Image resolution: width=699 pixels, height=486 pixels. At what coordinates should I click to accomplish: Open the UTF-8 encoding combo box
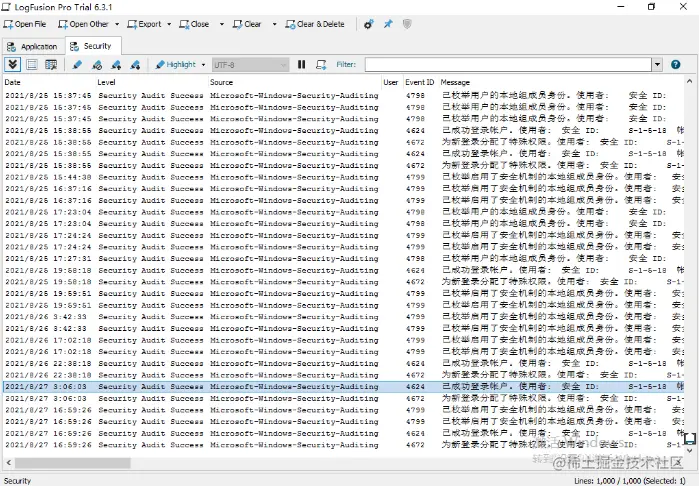click(x=250, y=65)
